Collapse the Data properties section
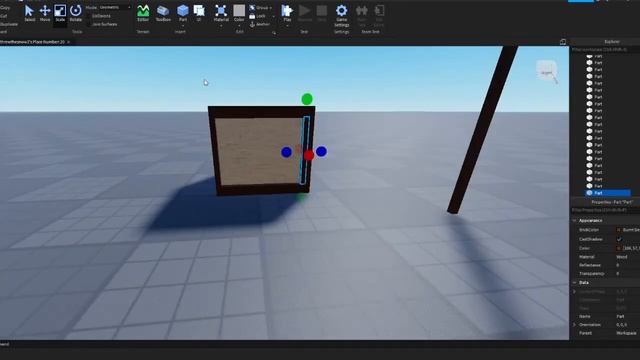 (x=574, y=282)
